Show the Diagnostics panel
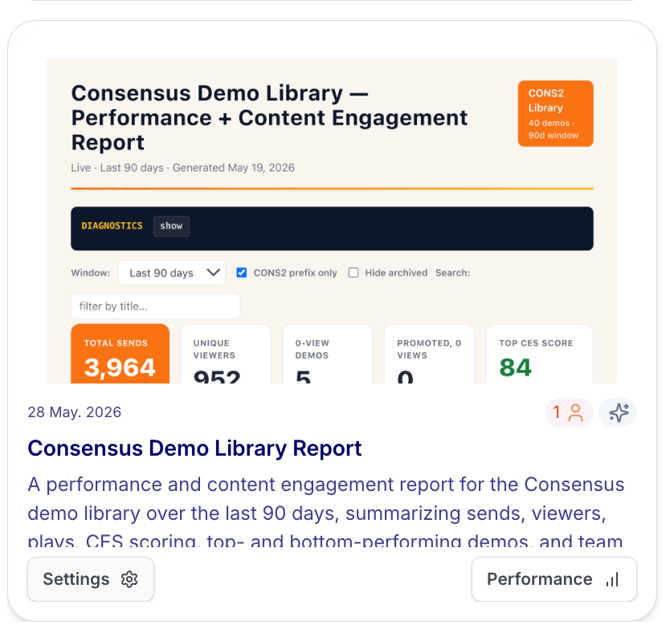This screenshot has width=670, height=637. (x=171, y=226)
